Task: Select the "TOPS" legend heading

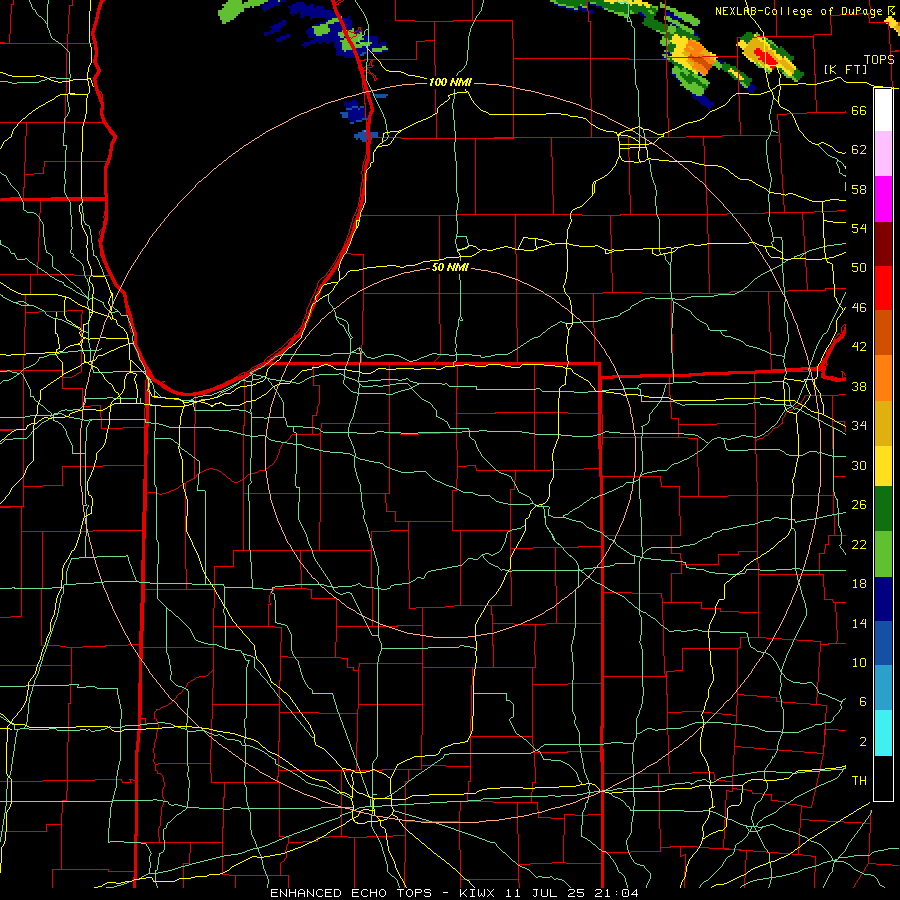Action: pos(879,60)
